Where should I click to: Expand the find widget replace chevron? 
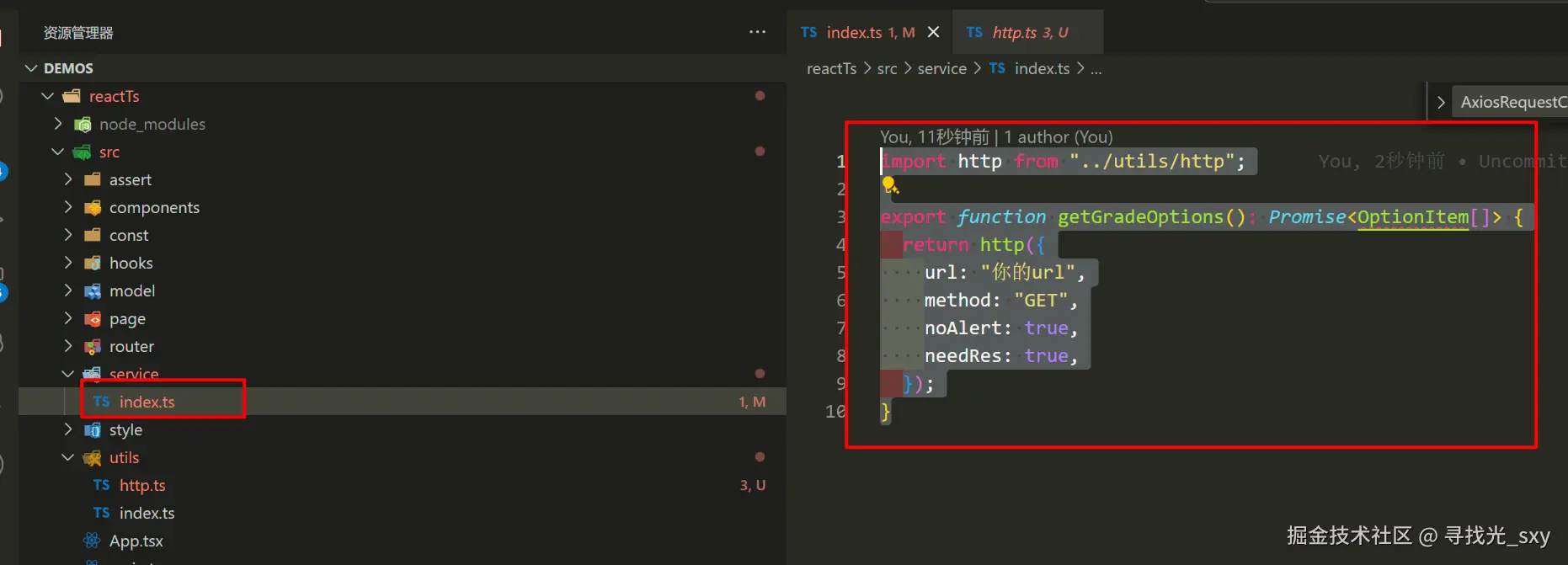click(x=1441, y=102)
